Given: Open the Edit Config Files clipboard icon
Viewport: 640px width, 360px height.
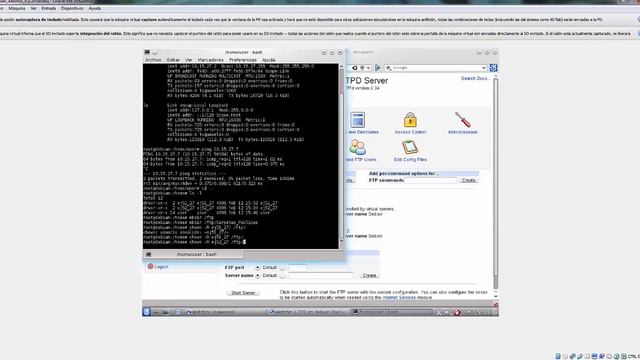Looking at the screenshot, I should coord(410,148).
